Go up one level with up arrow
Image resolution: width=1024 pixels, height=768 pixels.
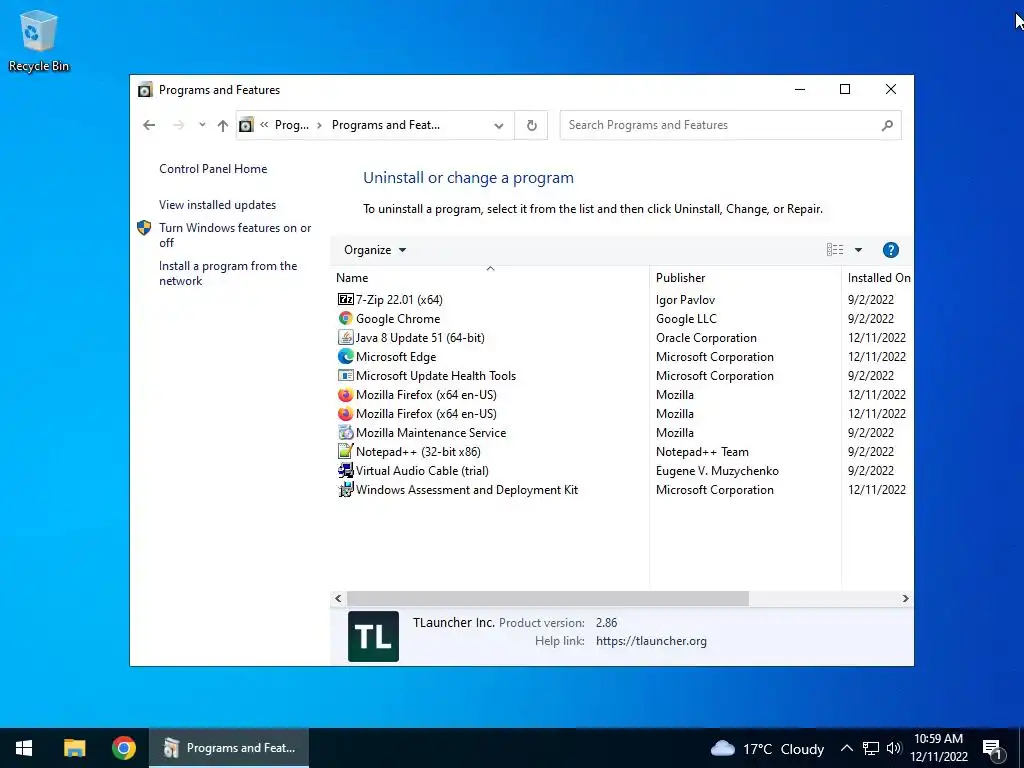(223, 125)
